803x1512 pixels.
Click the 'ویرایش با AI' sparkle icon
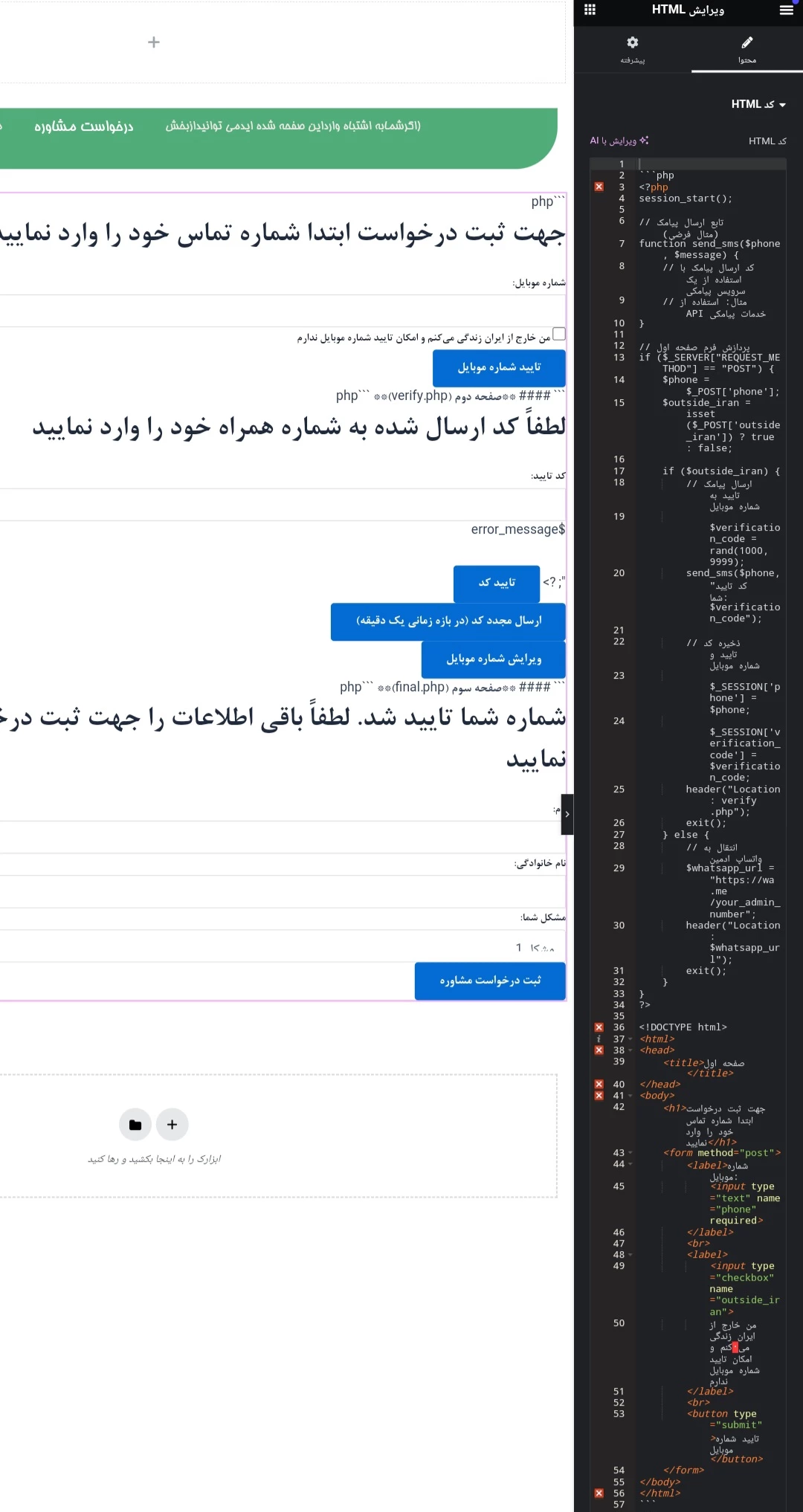pyautogui.click(x=644, y=140)
